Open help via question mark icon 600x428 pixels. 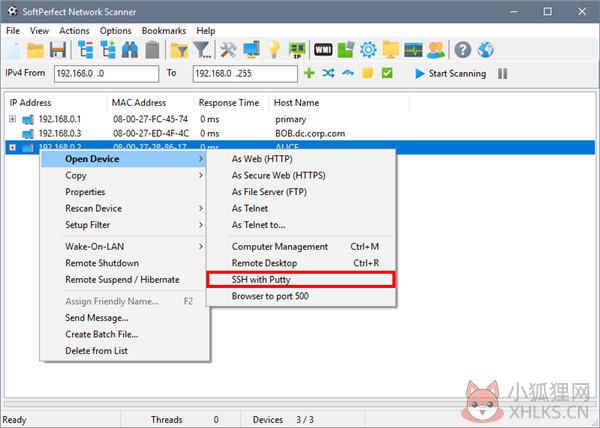463,50
